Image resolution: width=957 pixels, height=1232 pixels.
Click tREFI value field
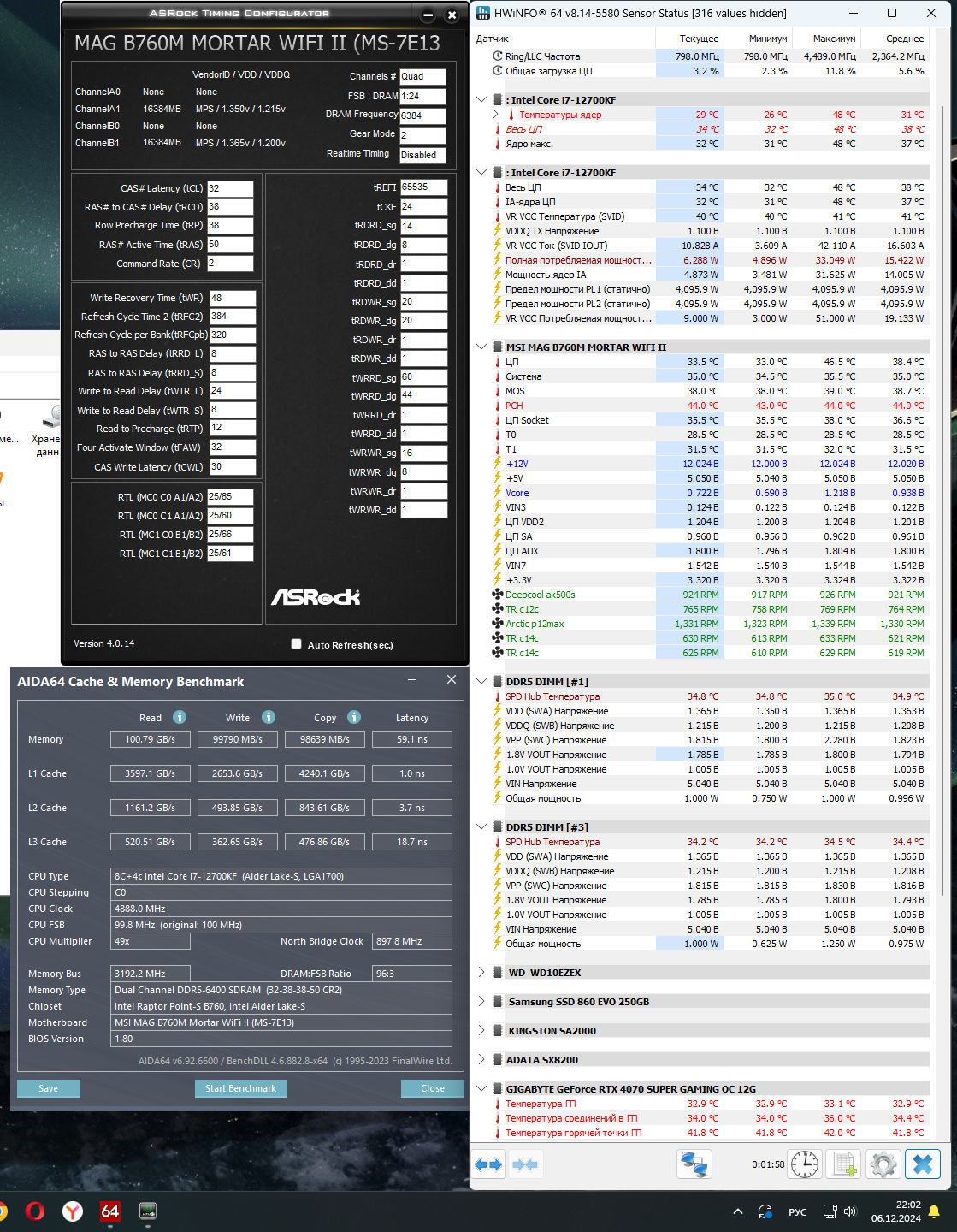(423, 187)
